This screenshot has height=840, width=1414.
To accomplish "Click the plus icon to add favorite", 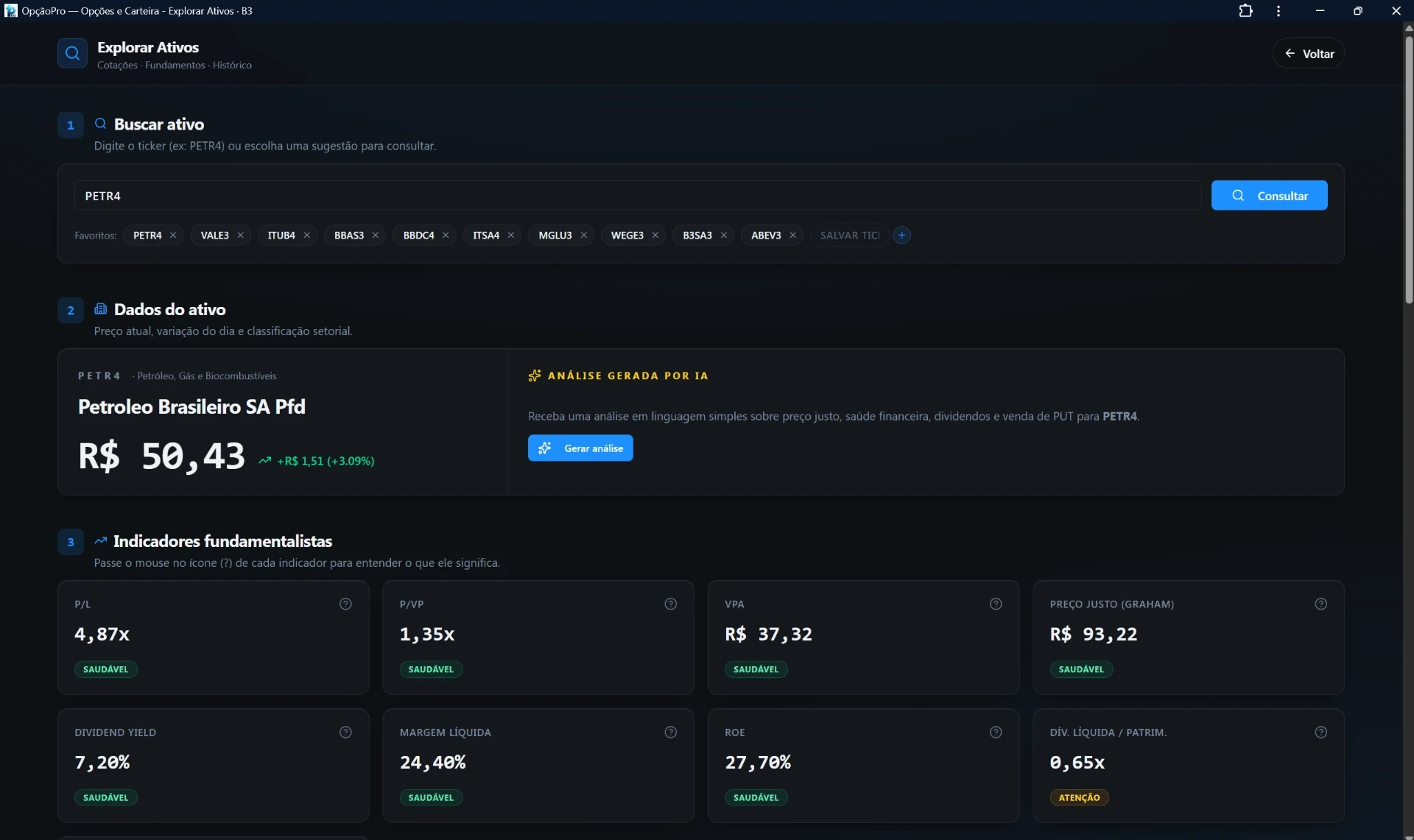I will pos(901,236).
